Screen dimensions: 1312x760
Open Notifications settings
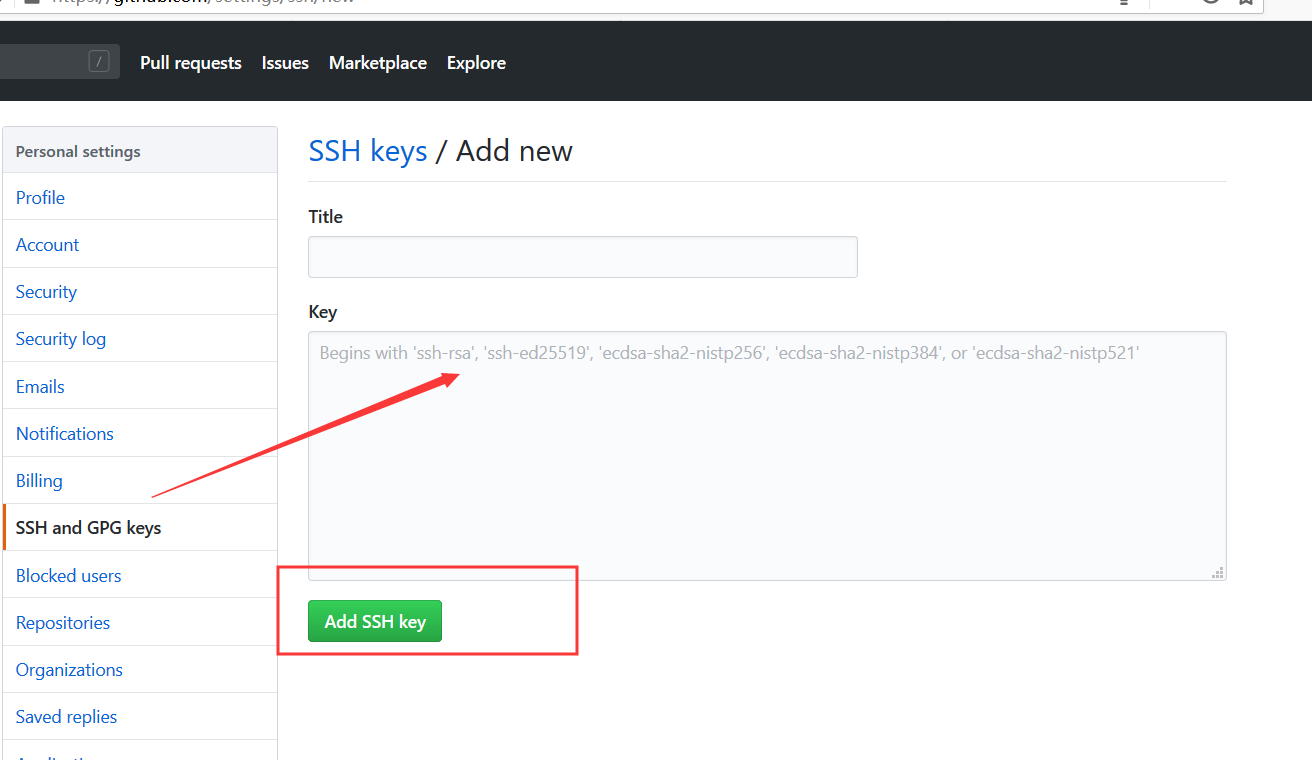tap(65, 434)
